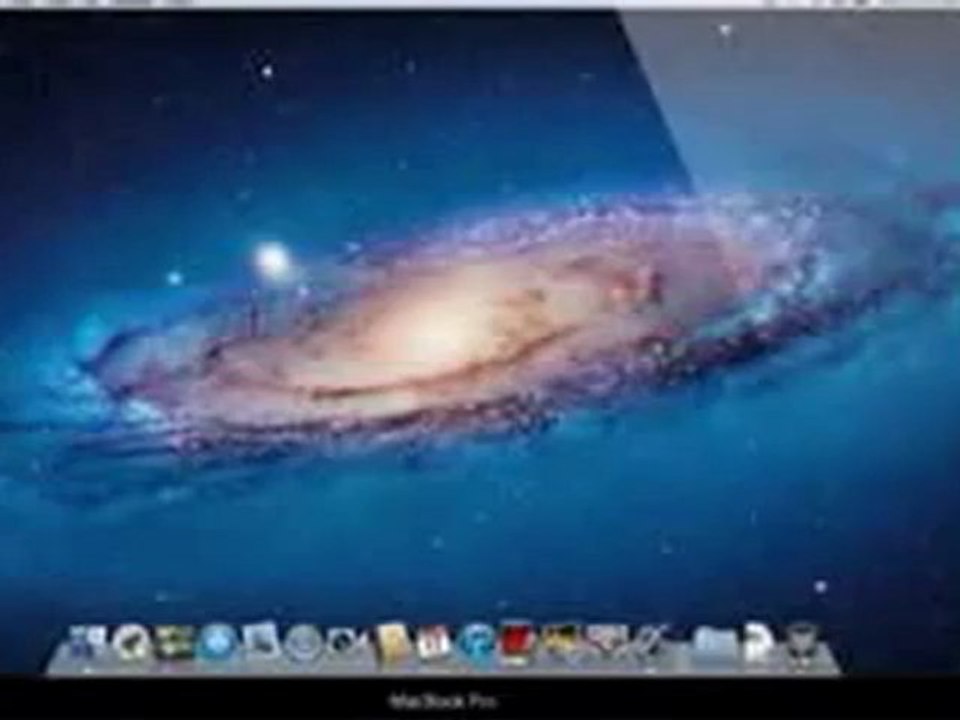Open the blue folder stack in Dock

[714, 644]
